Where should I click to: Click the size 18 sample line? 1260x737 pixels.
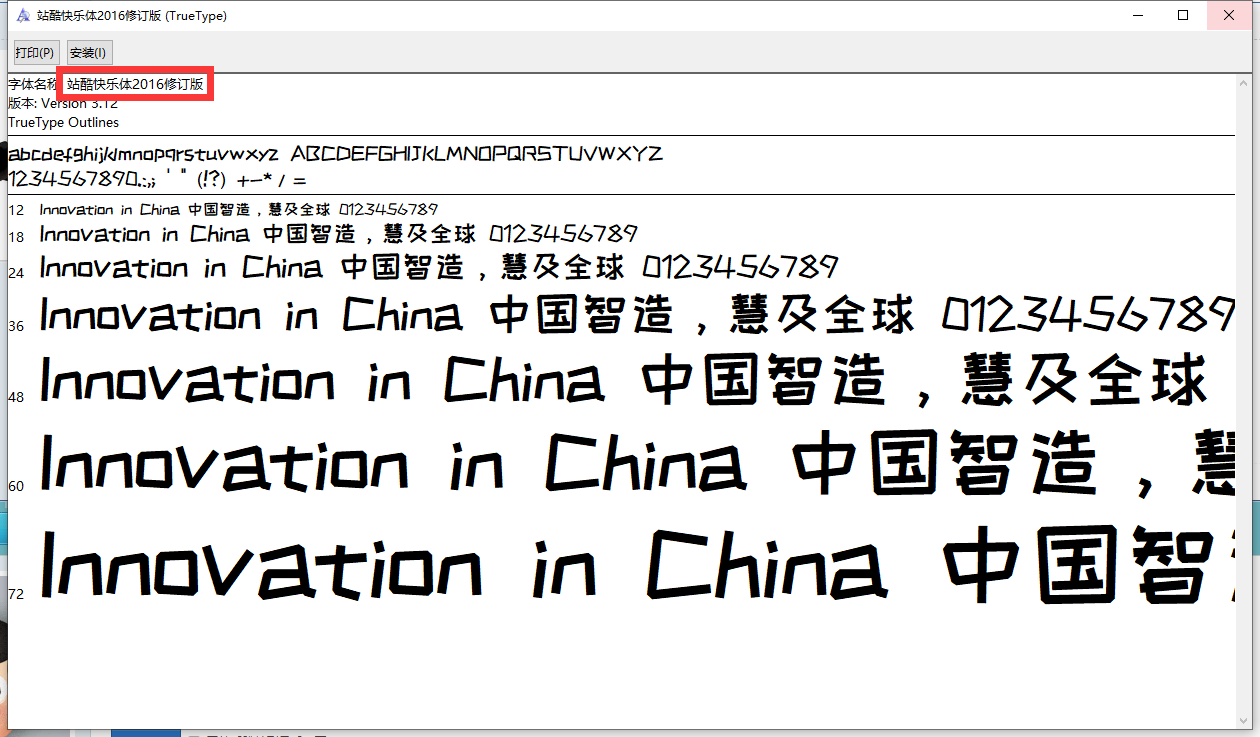pos(338,235)
